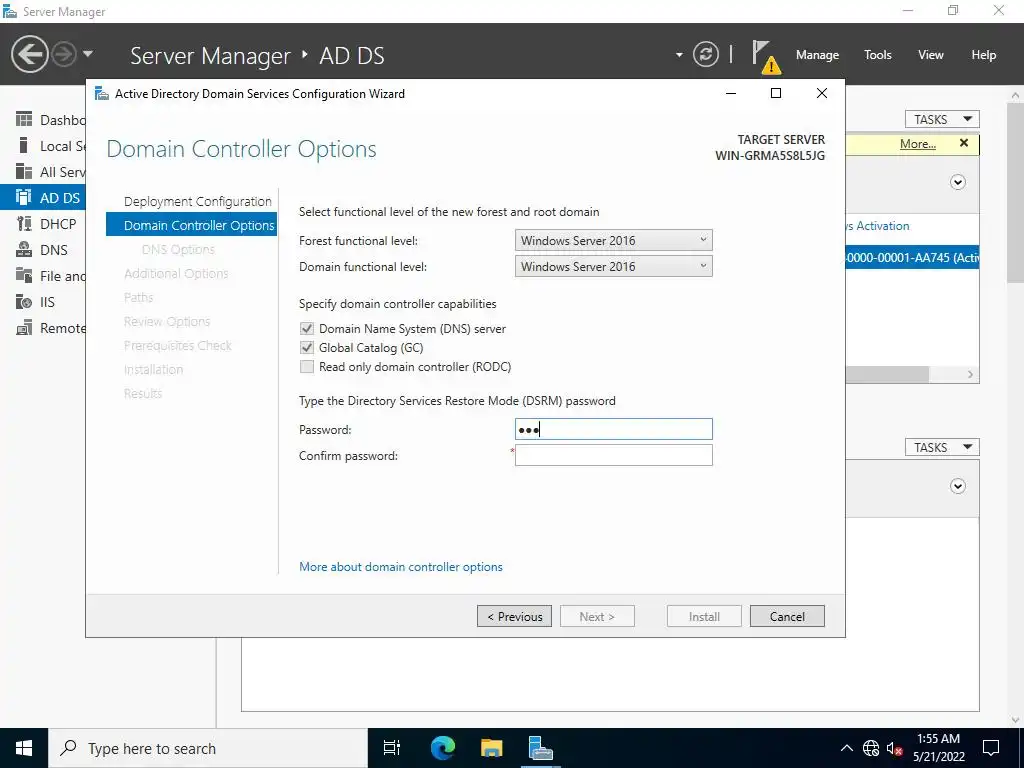This screenshot has width=1024, height=768.
Task: Click the refresh icon in header
Action: click(705, 54)
